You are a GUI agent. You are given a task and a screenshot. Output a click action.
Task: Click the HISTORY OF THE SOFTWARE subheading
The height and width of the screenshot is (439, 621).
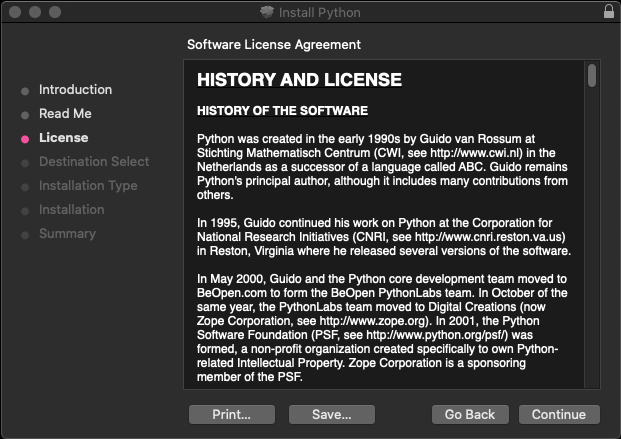coord(282,111)
